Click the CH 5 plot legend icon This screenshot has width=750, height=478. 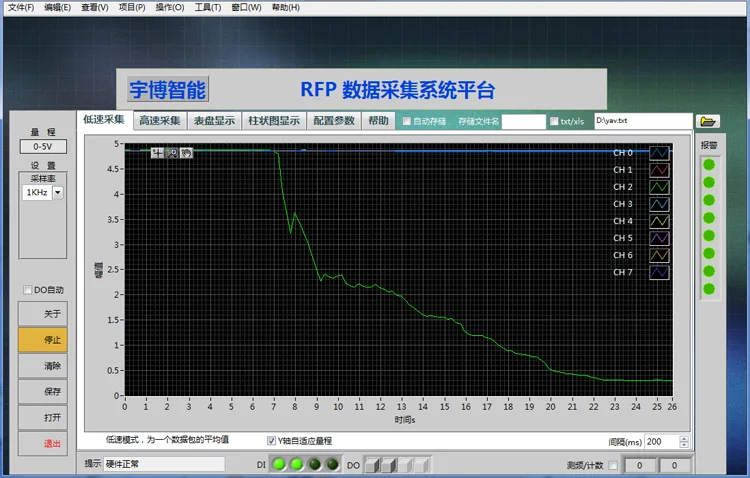659,238
